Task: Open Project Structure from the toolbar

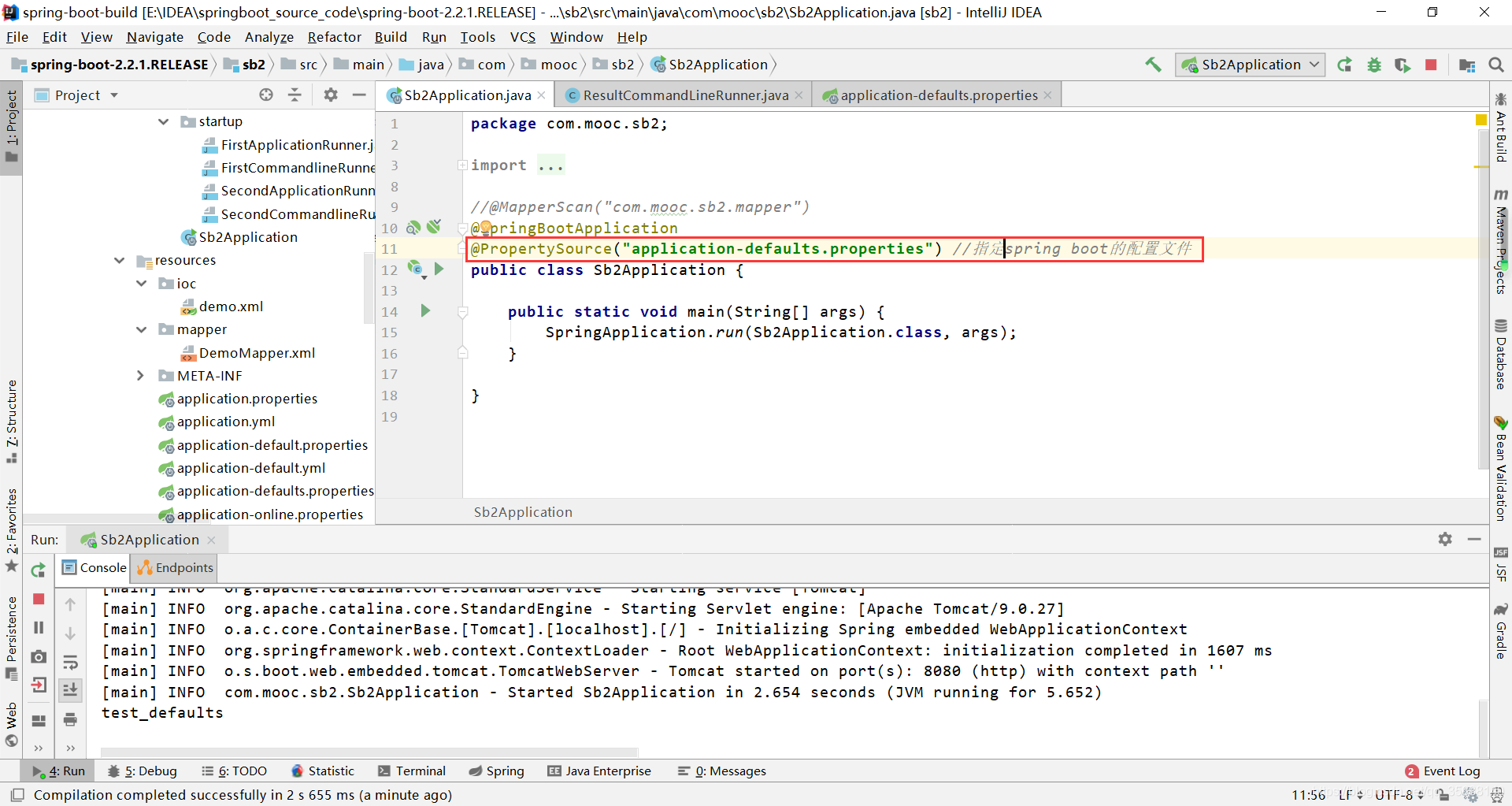Action: [x=1467, y=65]
